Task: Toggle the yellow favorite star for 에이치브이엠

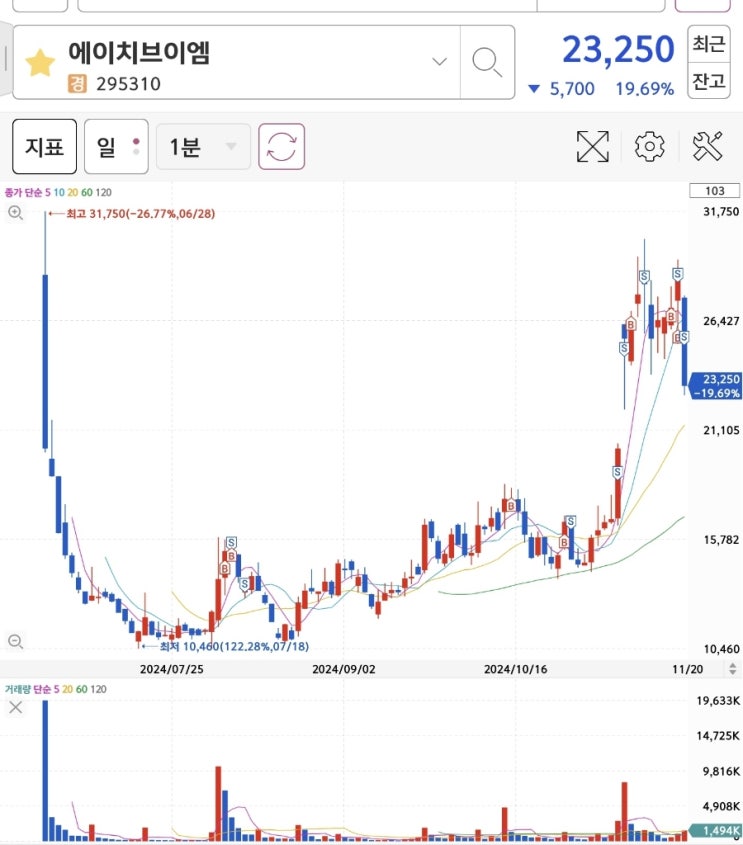Action: [40, 63]
